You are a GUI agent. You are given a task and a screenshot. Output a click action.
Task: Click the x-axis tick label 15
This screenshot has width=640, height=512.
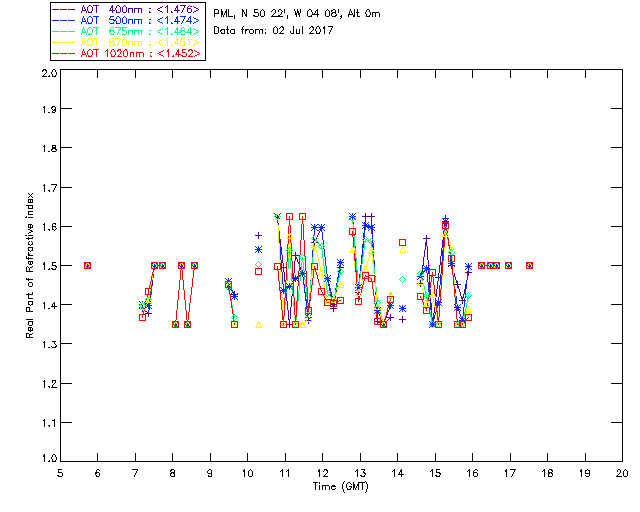point(435,473)
